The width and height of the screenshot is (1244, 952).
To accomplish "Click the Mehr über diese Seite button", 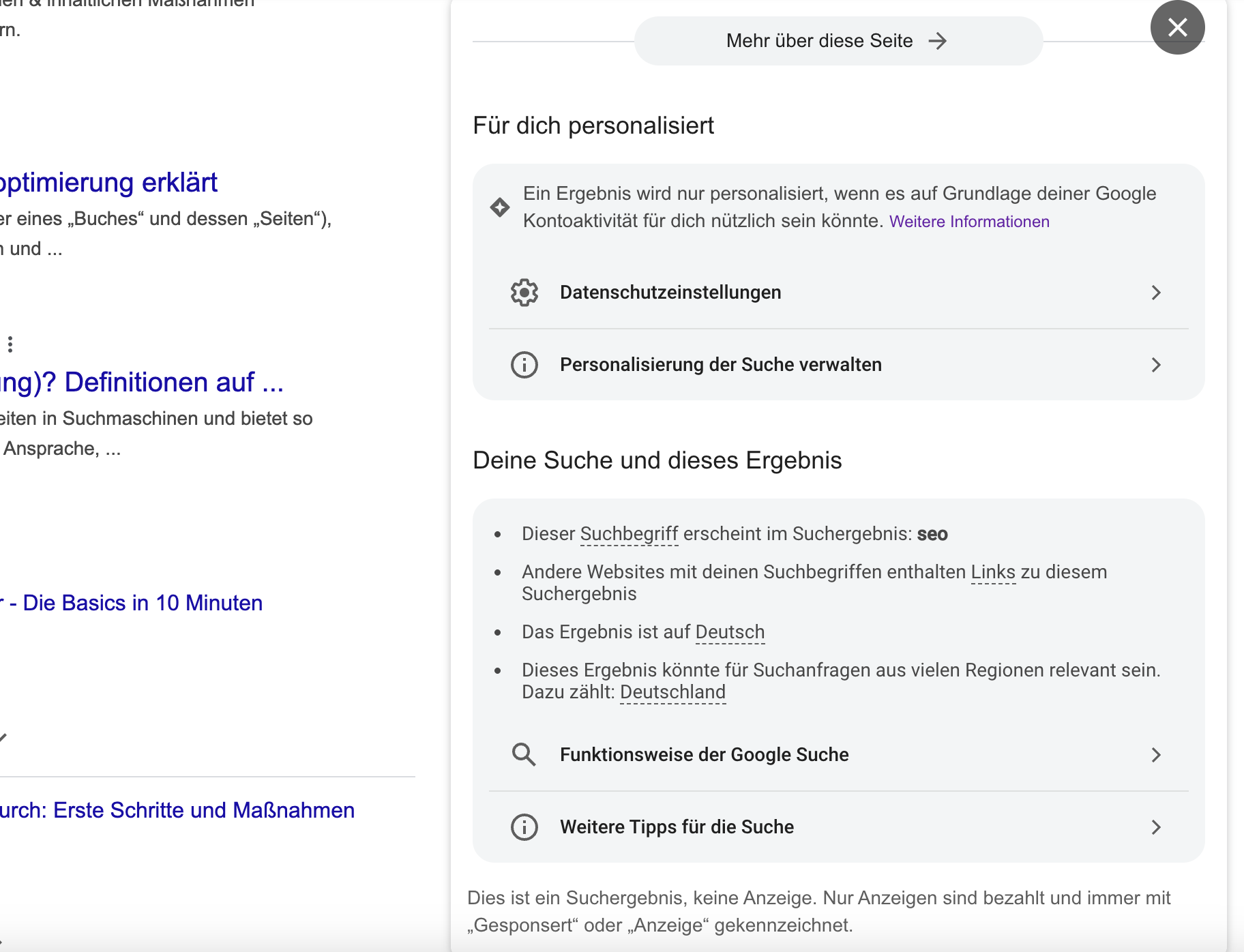I will (820, 40).
